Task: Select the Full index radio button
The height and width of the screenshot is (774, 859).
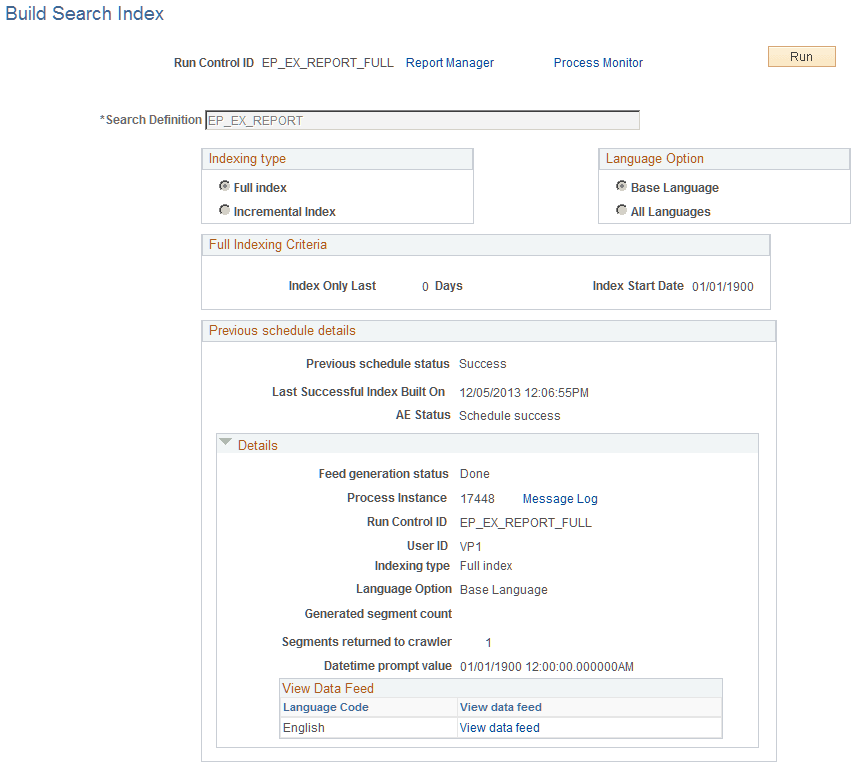Action: click(225, 186)
